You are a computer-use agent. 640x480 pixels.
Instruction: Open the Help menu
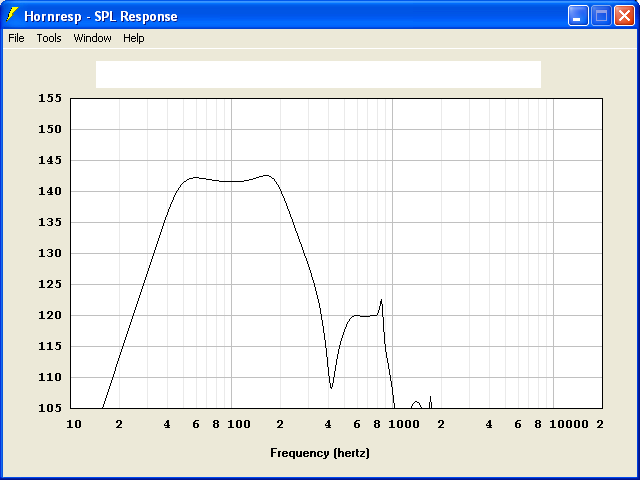click(134, 38)
